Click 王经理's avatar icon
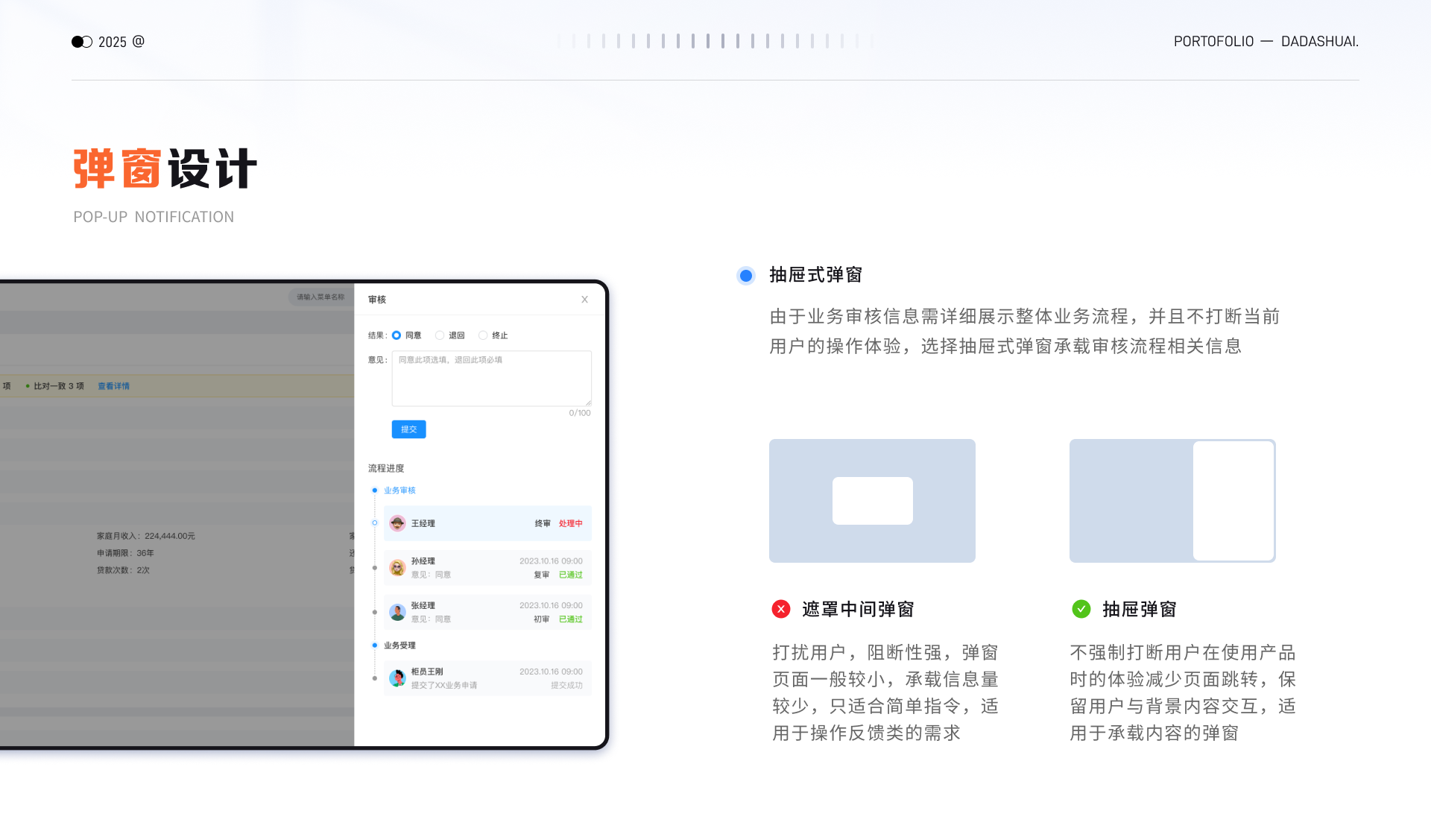Image resolution: width=1431 pixels, height=840 pixels. (397, 523)
